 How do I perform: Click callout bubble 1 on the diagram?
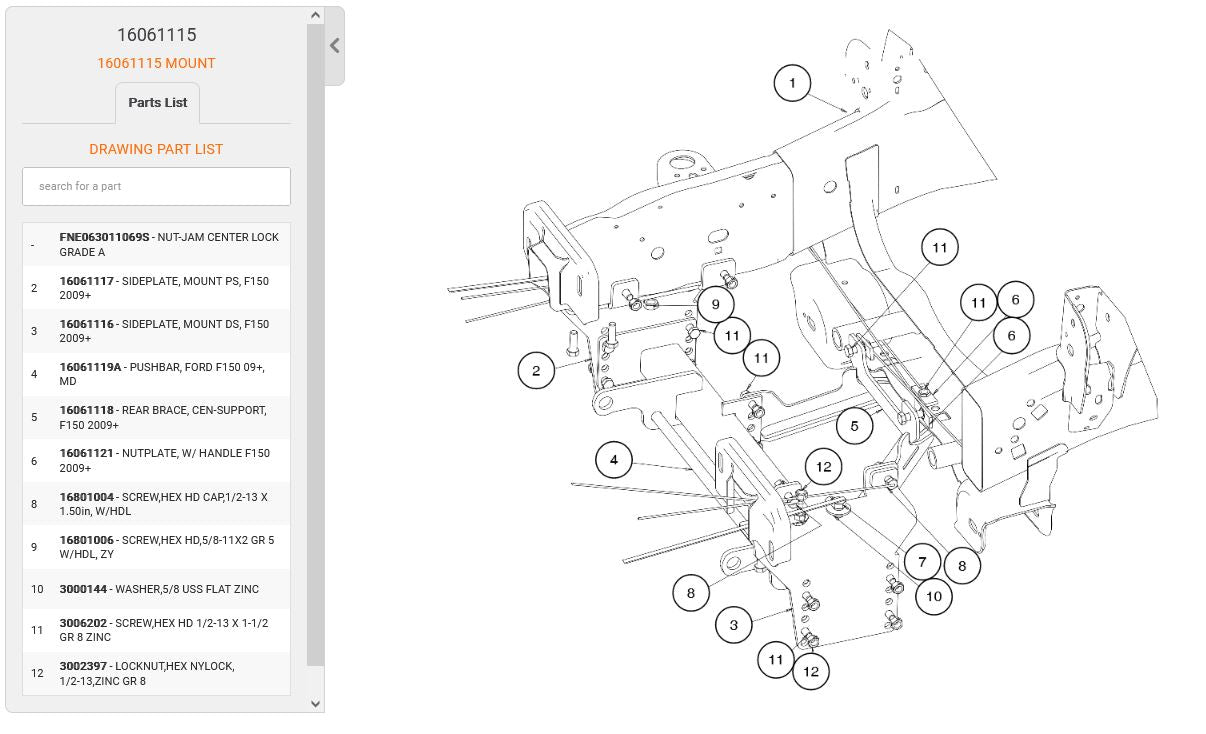[x=792, y=83]
